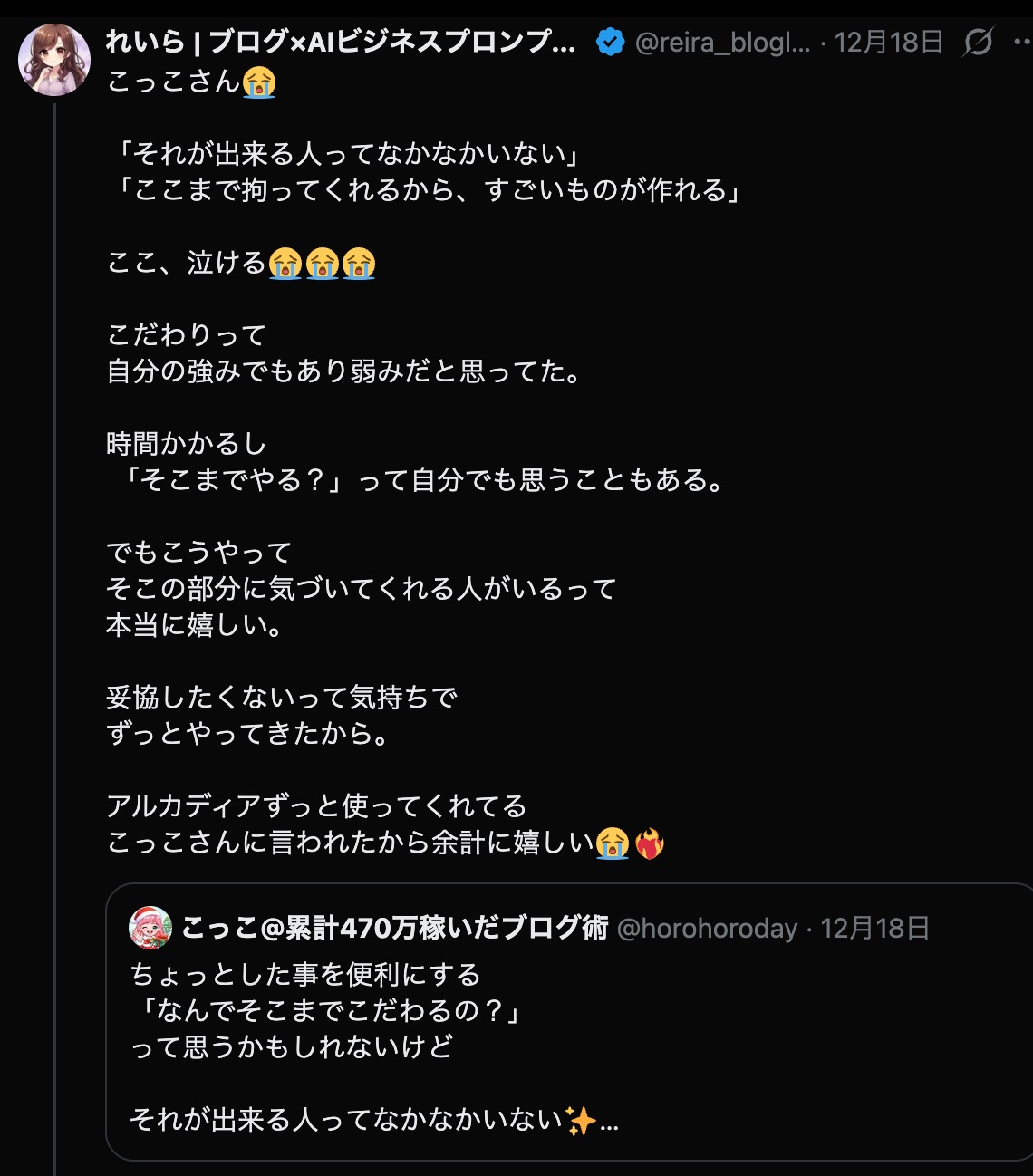
Task: Open れいら's profile avatar picture
Action: 54,61
